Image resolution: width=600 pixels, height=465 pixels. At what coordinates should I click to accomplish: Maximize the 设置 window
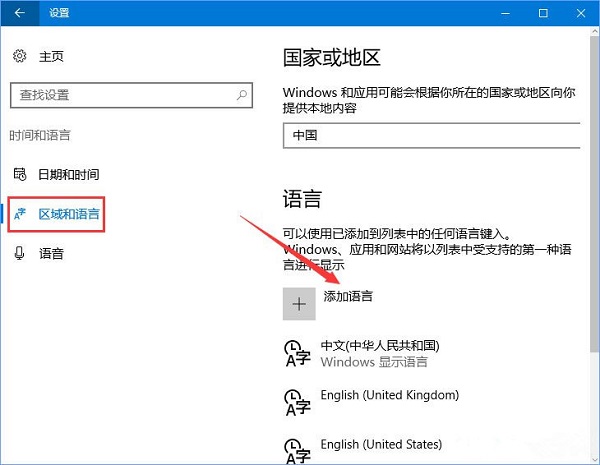tap(543, 13)
